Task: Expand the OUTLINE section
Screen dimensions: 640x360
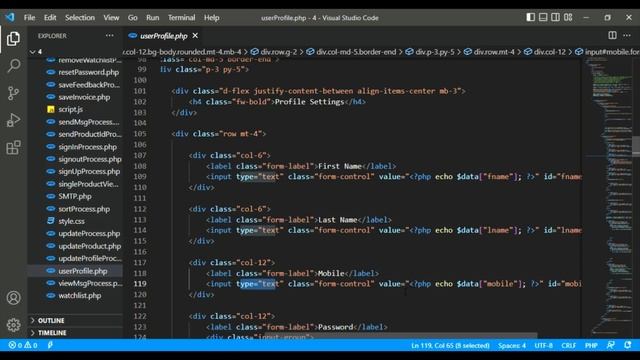Action: coord(75,320)
